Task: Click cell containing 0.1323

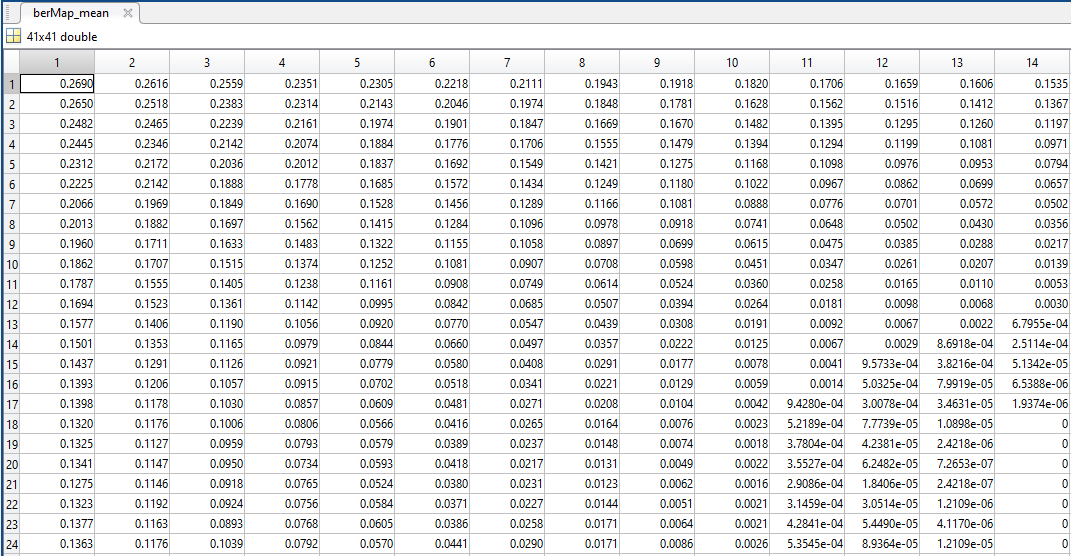Action: click(57, 503)
